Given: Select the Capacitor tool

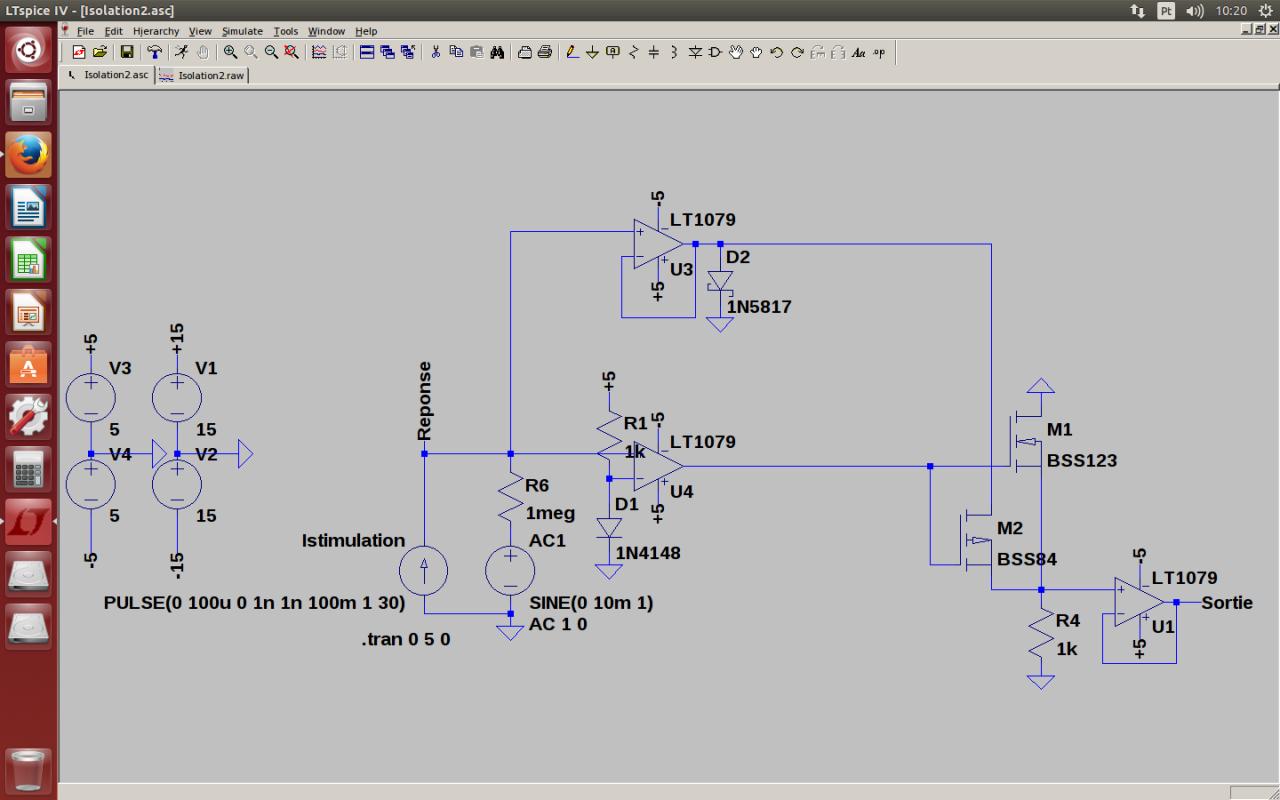Looking at the screenshot, I should click(x=654, y=52).
